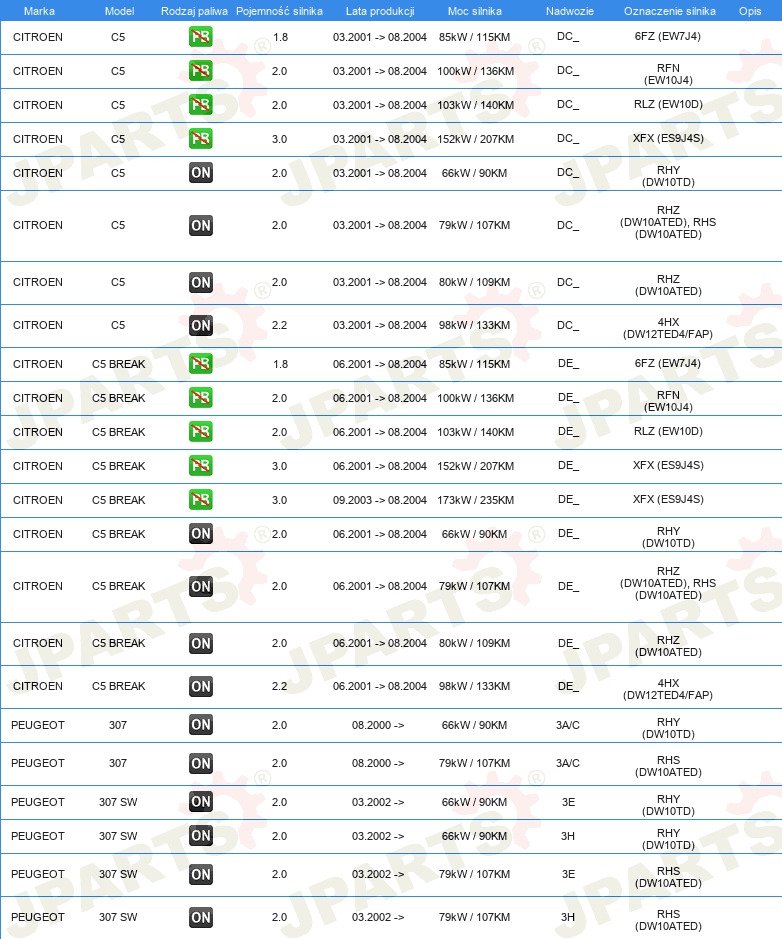Select RHY (DW10TD) in the C5 BREAK DE_ row
This screenshot has height=939, width=782.
pos(668,537)
